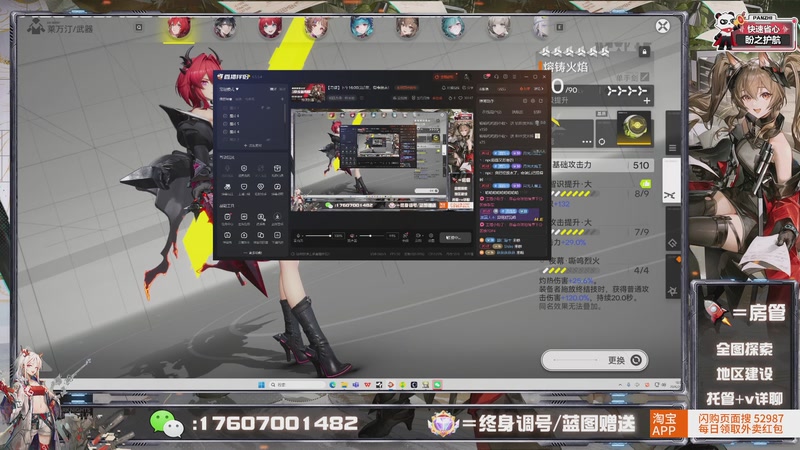This screenshot has width=800, height=450.
Task: Mute speaker icon in 直播伴侣 bottom bar
Action: (352, 236)
